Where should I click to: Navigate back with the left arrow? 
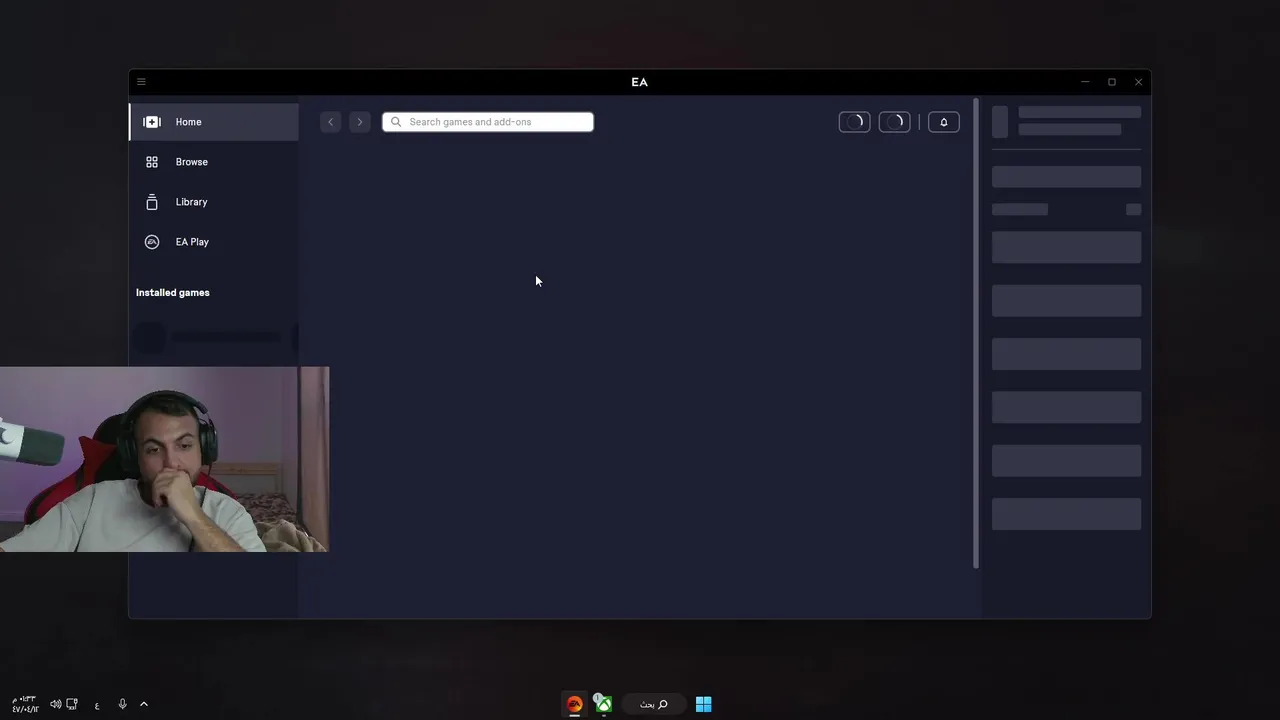coord(331,122)
